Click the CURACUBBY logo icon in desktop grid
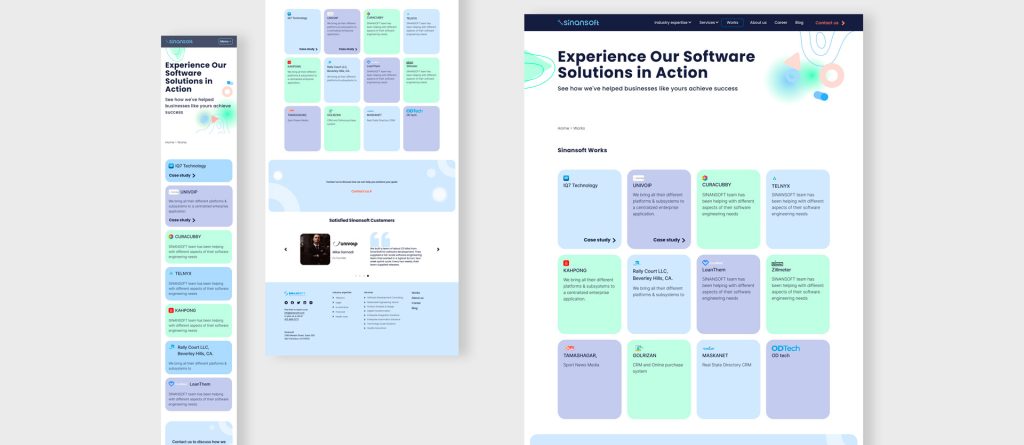This screenshot has width=1024, height=445. click(x=705, y=178)
